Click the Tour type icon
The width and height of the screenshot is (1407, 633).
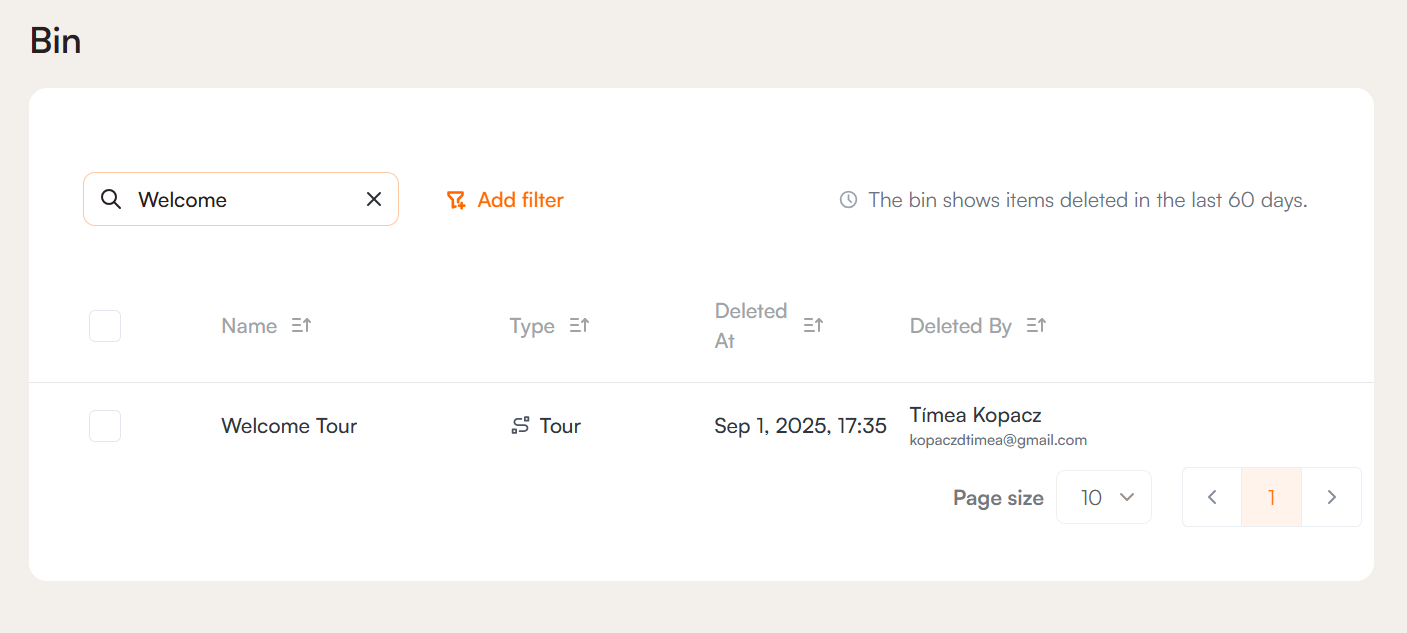520,425
